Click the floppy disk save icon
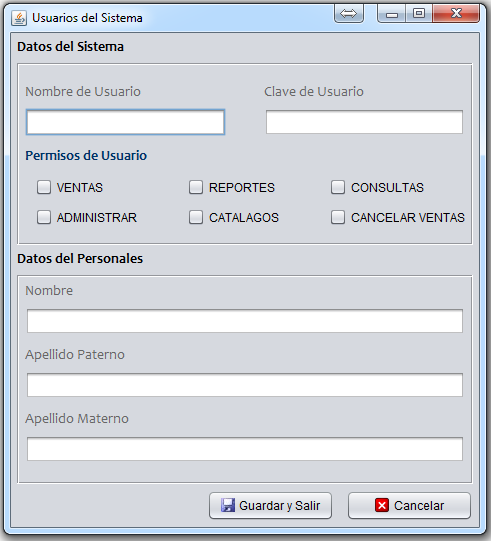The width and height of the screenshot is (491, 541). pos(228,505)
